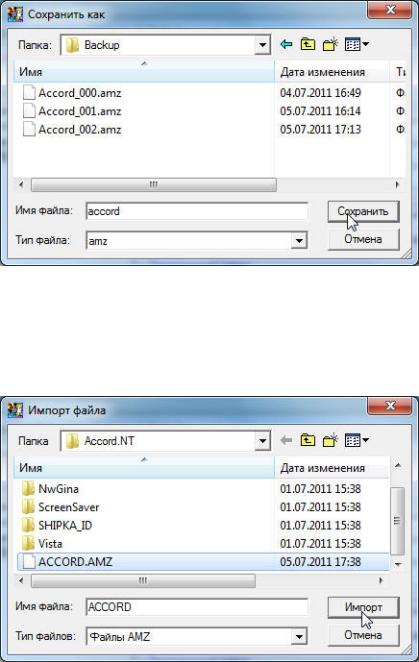Expand the Backup folder dropdown

263,45
